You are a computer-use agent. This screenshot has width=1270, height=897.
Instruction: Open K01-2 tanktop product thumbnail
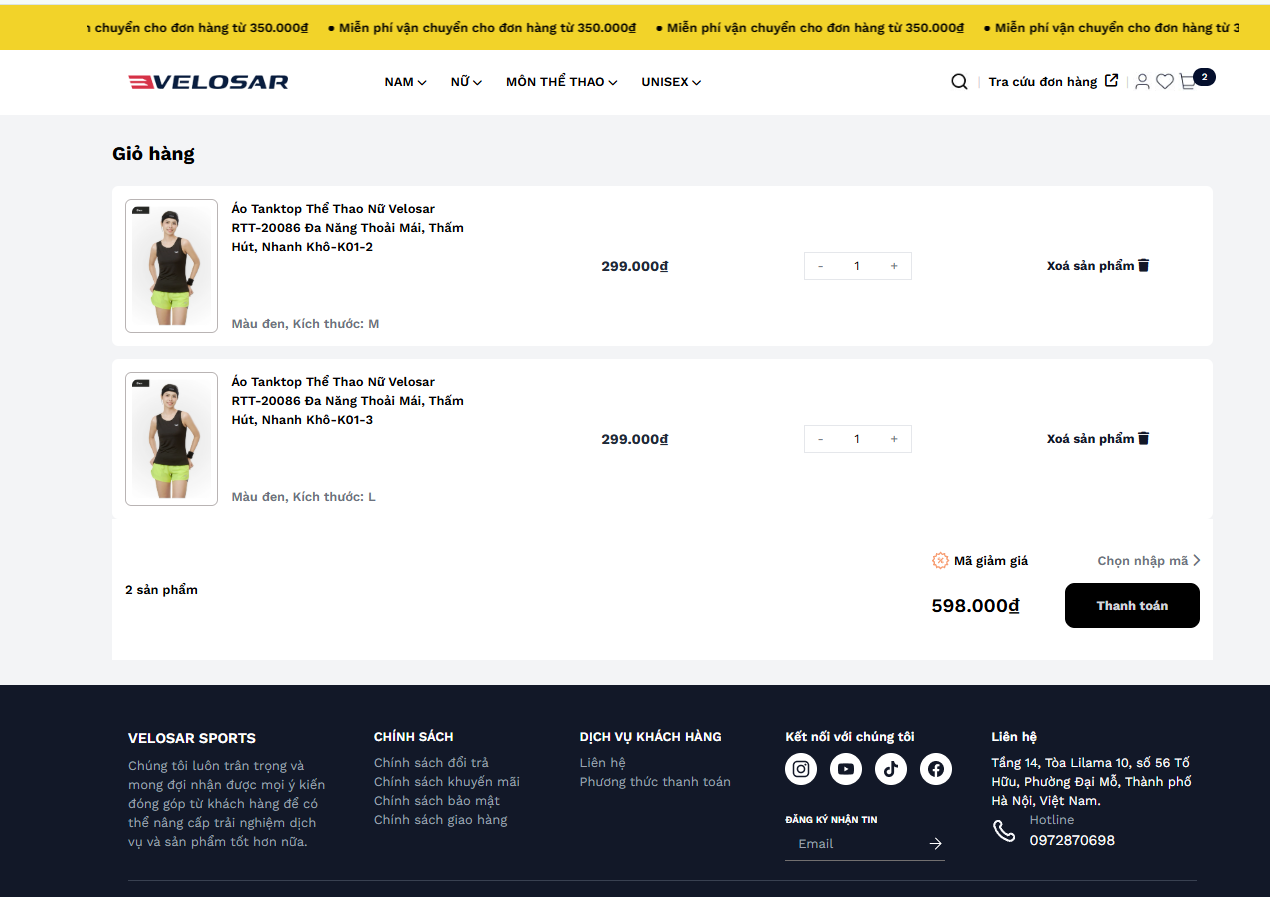[171, 266]
